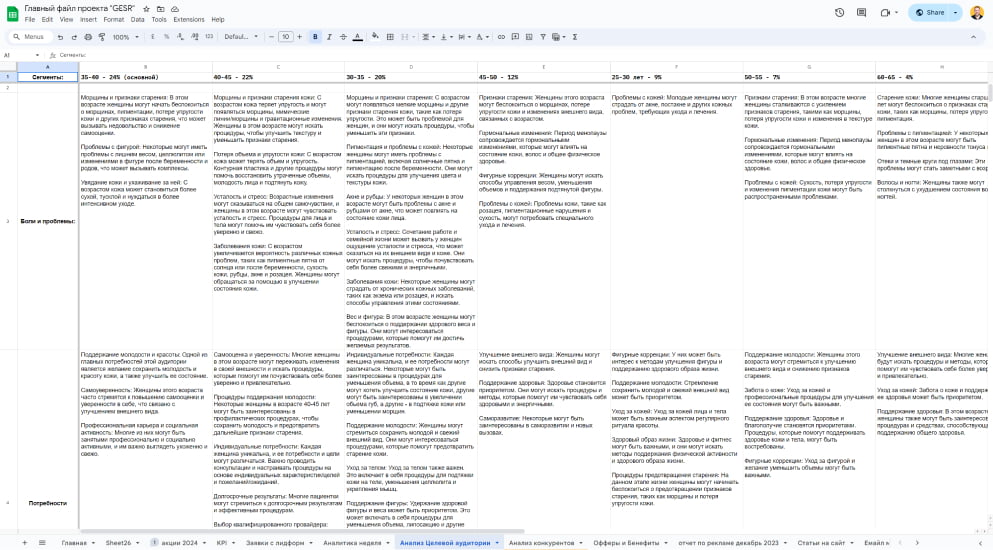Click the font size field showing 10
Image resolution: width=993 pixels, height=550 pixels.
point(286,37)
